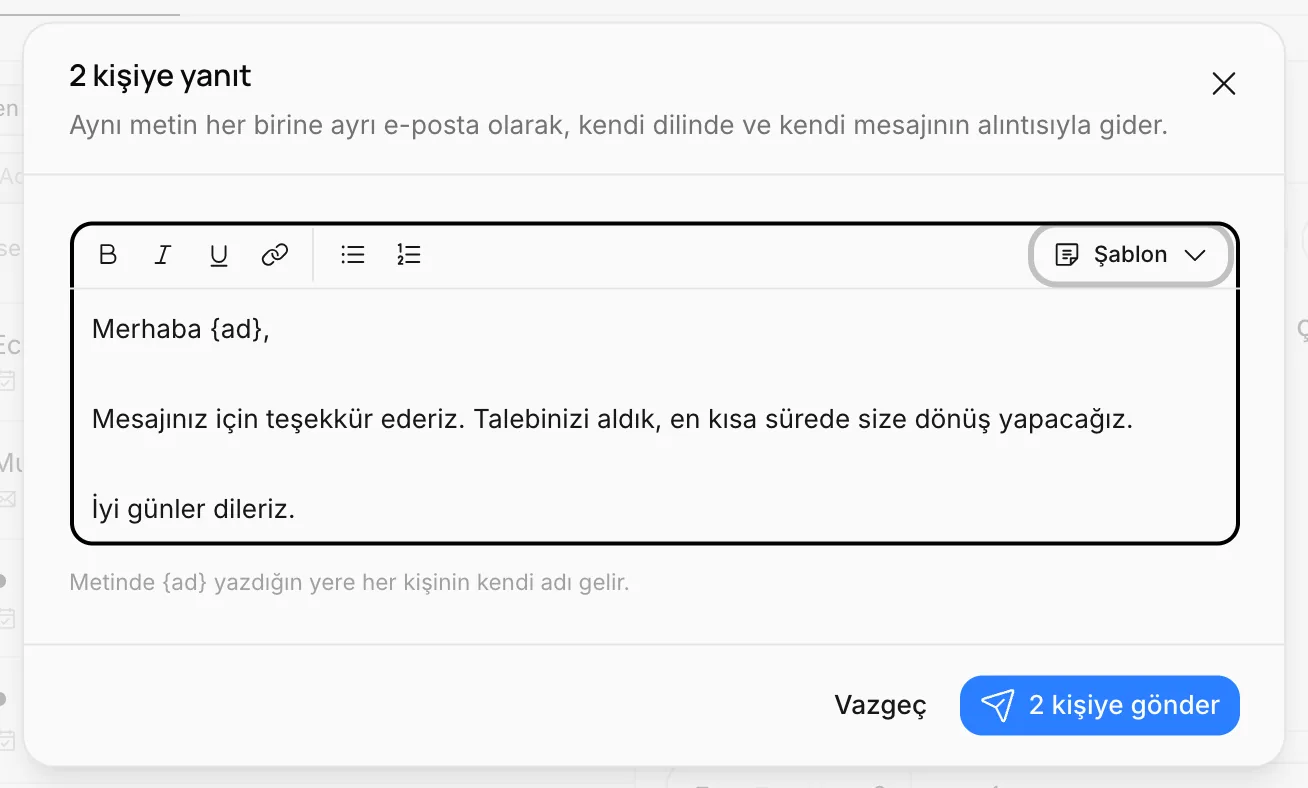1308x788 pixels.
Task: Click the hint 'Metinde {ad} yazdığın yere' text
Action: (349, 582)
